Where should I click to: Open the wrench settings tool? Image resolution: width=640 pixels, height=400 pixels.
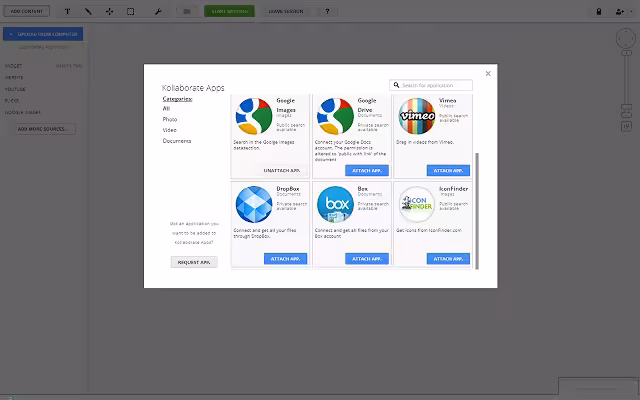158,11
